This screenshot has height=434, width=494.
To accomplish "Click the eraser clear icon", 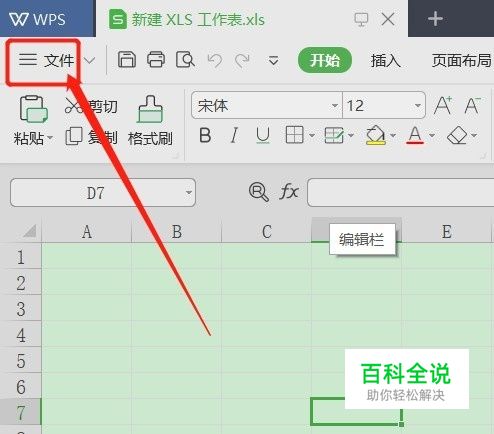I will pos(457,135).
